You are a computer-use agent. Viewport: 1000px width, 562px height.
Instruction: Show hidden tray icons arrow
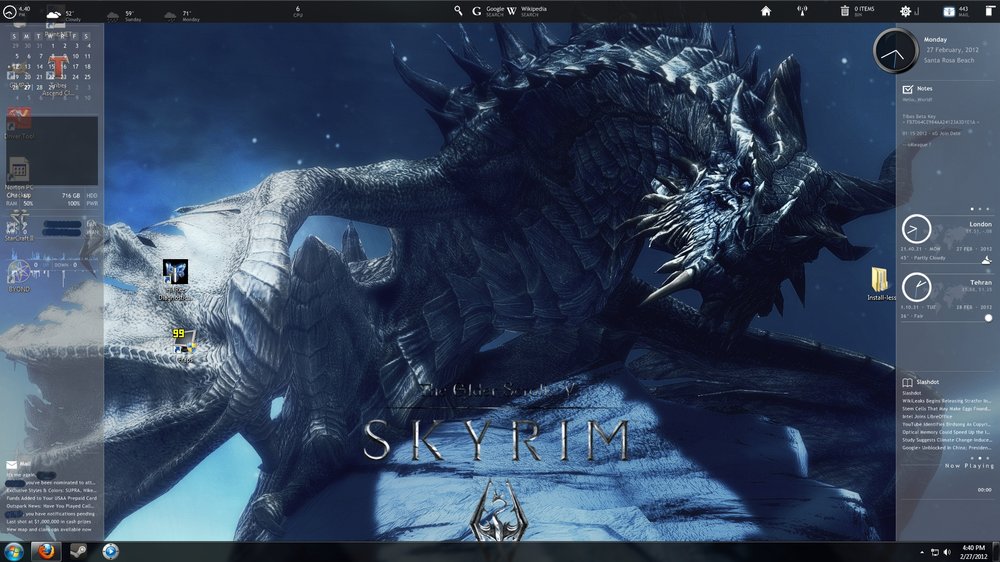point(922,552)
